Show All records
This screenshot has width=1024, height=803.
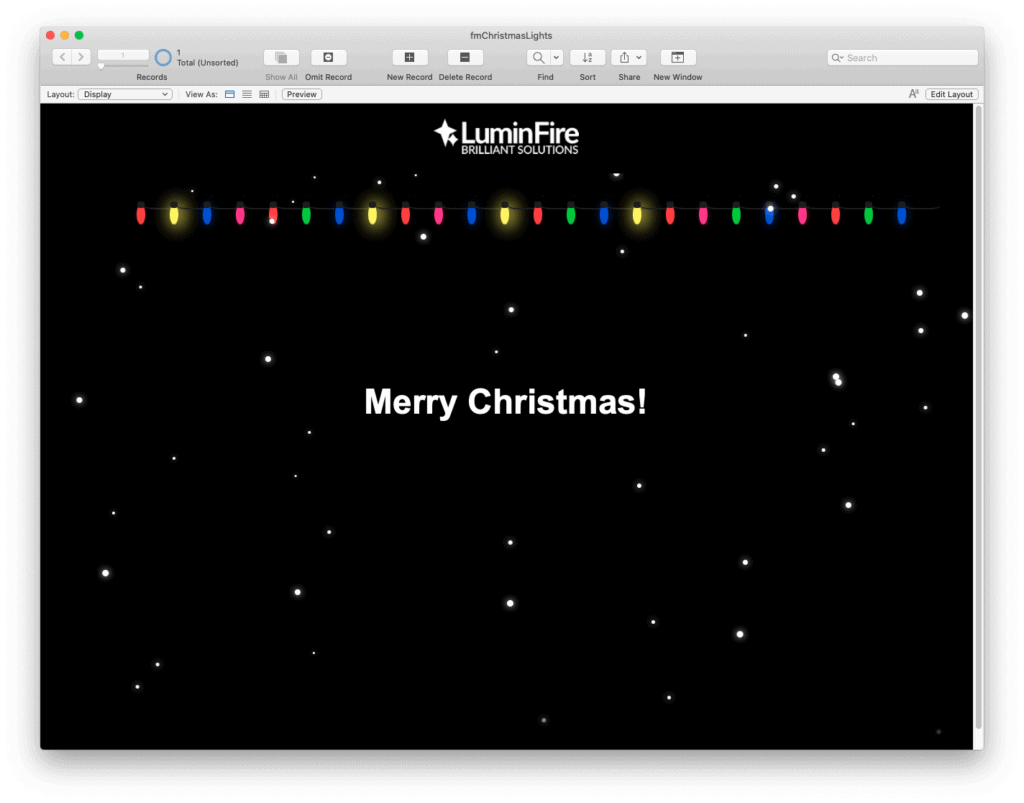(x=281, y=57)
